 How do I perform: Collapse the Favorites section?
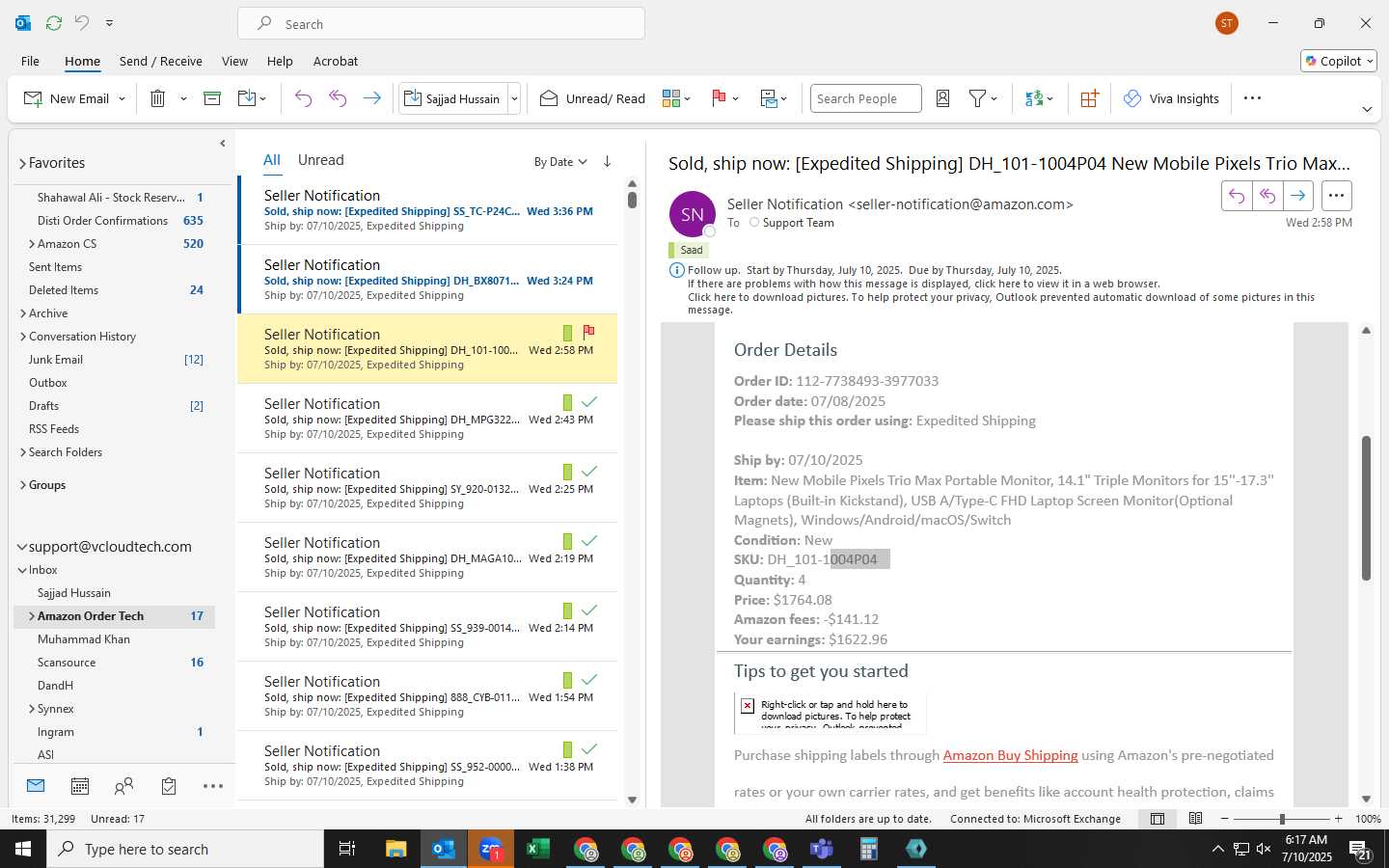22,164
